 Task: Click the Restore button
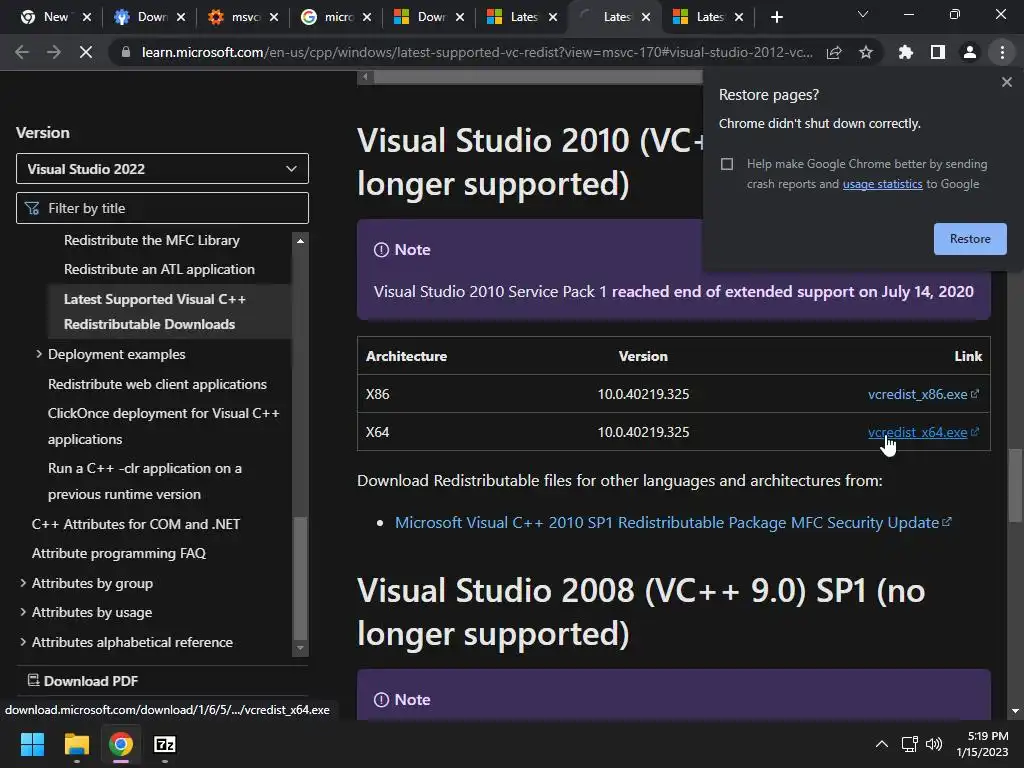click(970, 239)
